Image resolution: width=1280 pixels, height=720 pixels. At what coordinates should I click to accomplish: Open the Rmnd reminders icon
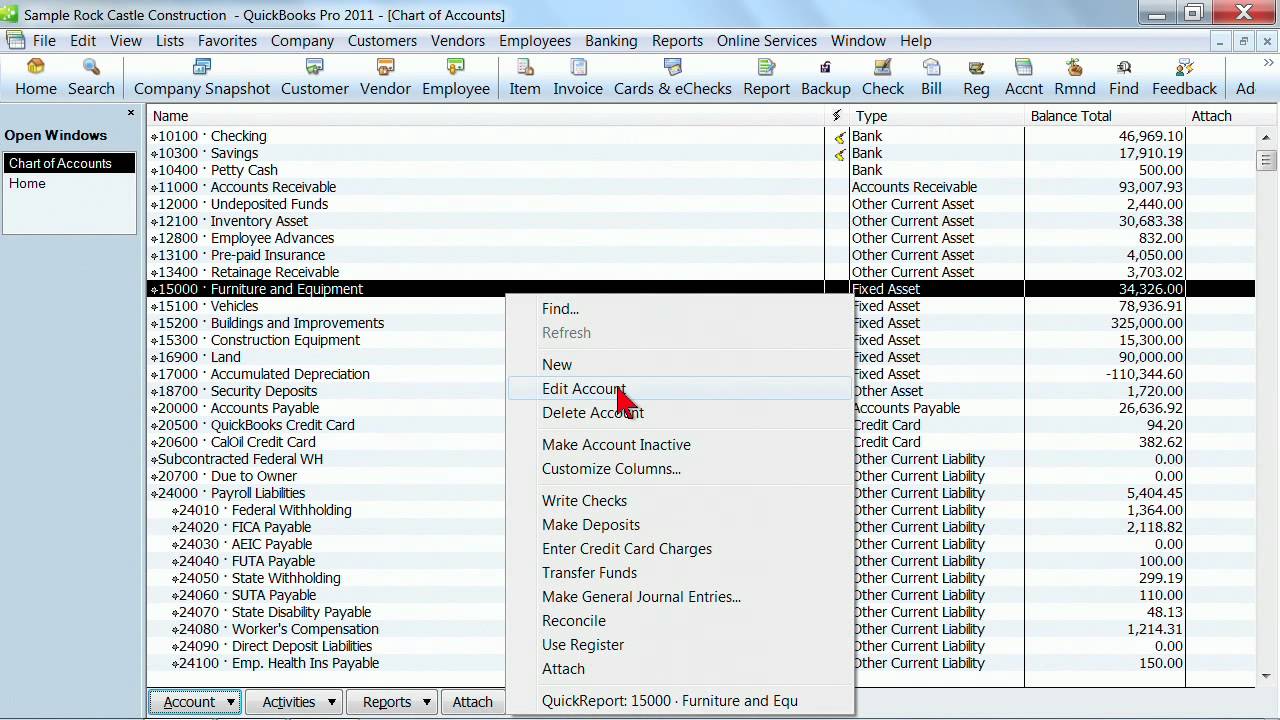click(x=1075, y=78)
